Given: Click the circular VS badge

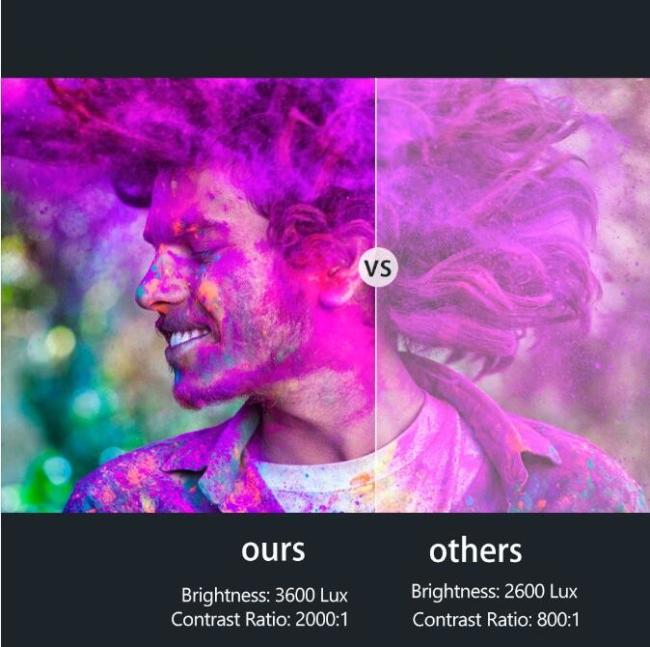Looking at the screenshot, I should click(x=378, y=267).
